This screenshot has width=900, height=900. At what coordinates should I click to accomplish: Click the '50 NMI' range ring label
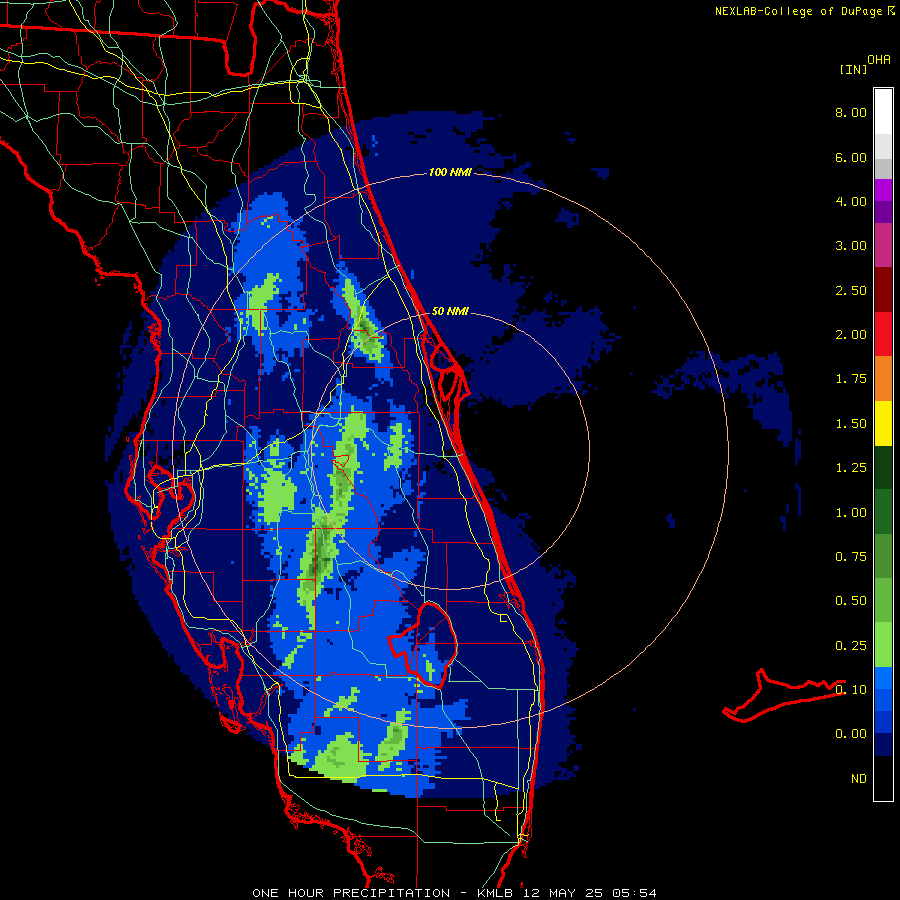pyautogui.click(x=450, y=311)
